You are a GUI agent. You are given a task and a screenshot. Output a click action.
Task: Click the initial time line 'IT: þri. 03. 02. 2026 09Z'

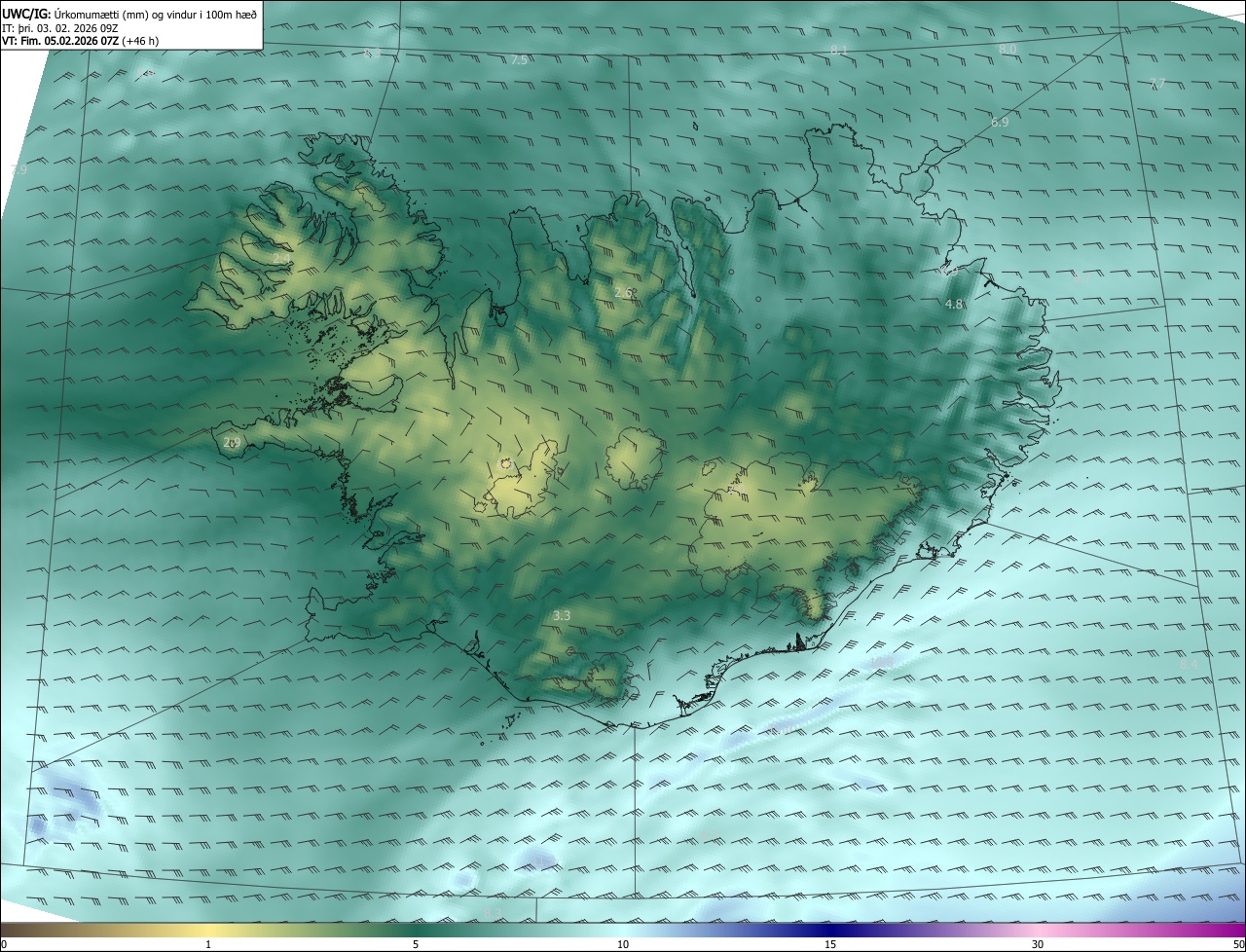coord(60,28)
